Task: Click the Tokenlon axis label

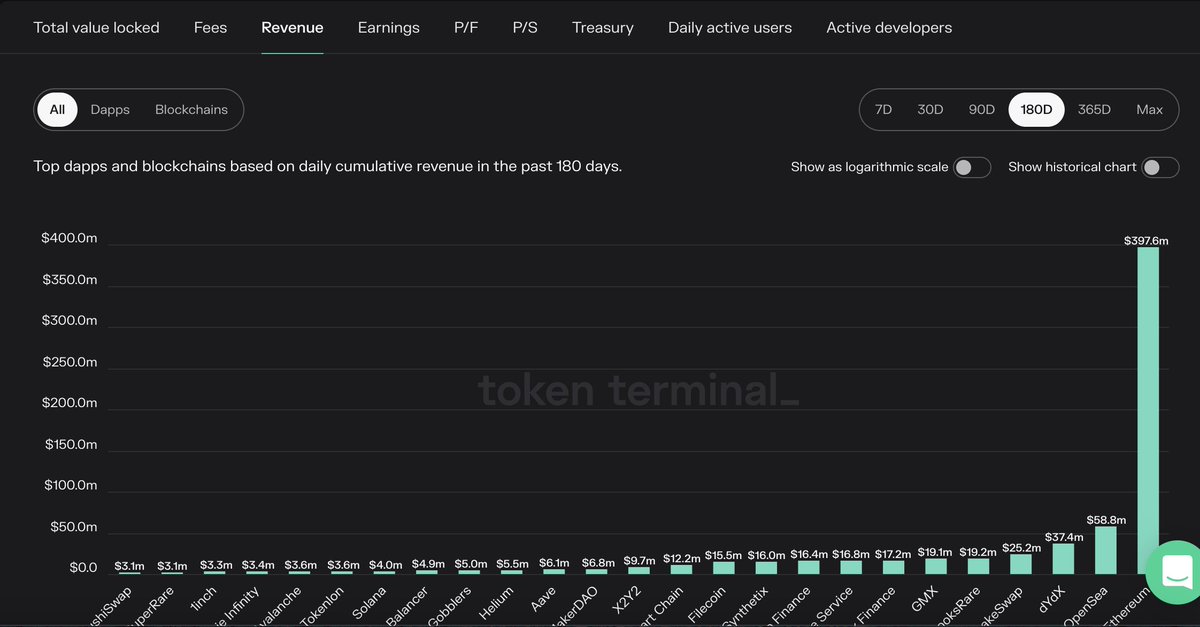Action: point(323,606)
